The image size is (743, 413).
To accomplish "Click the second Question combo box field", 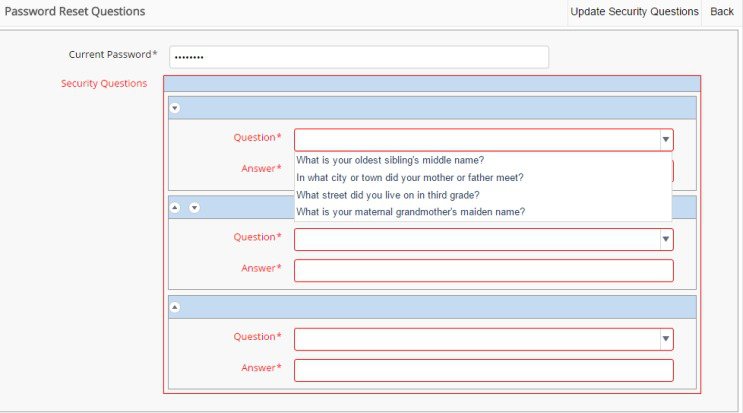I will 475,239.
